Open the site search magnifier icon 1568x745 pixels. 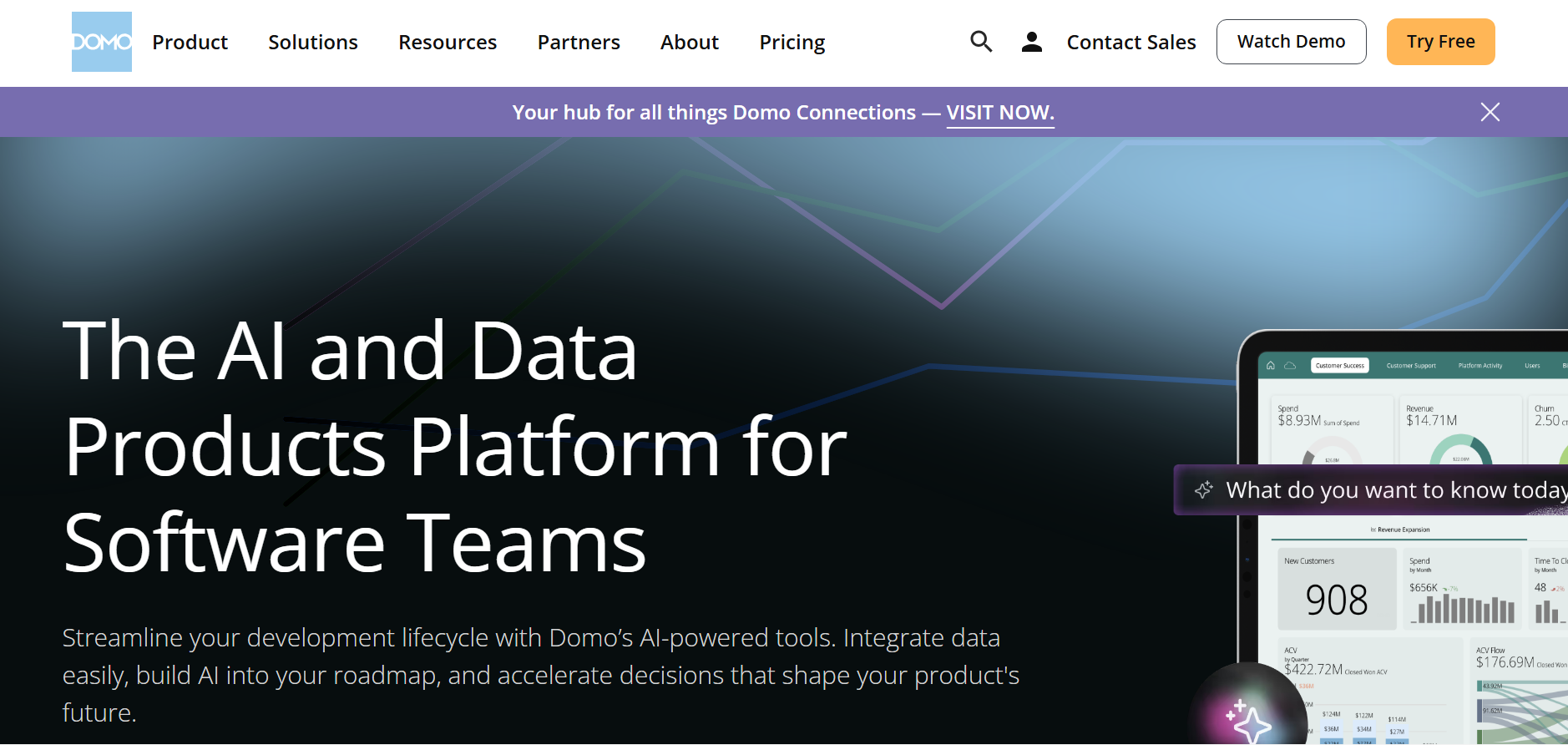(x=981, y=42)
